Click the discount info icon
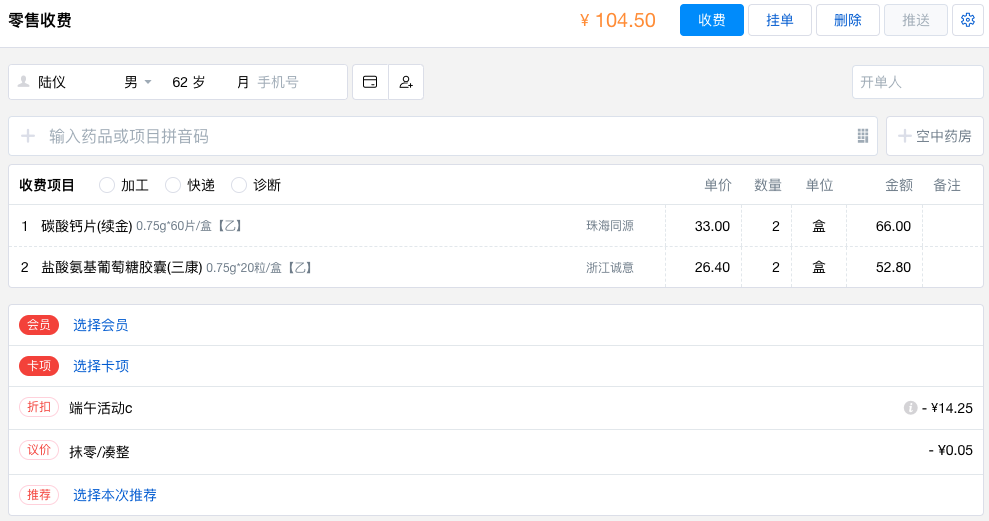Screen dimensions: 989x521 [x=910, y=408]
